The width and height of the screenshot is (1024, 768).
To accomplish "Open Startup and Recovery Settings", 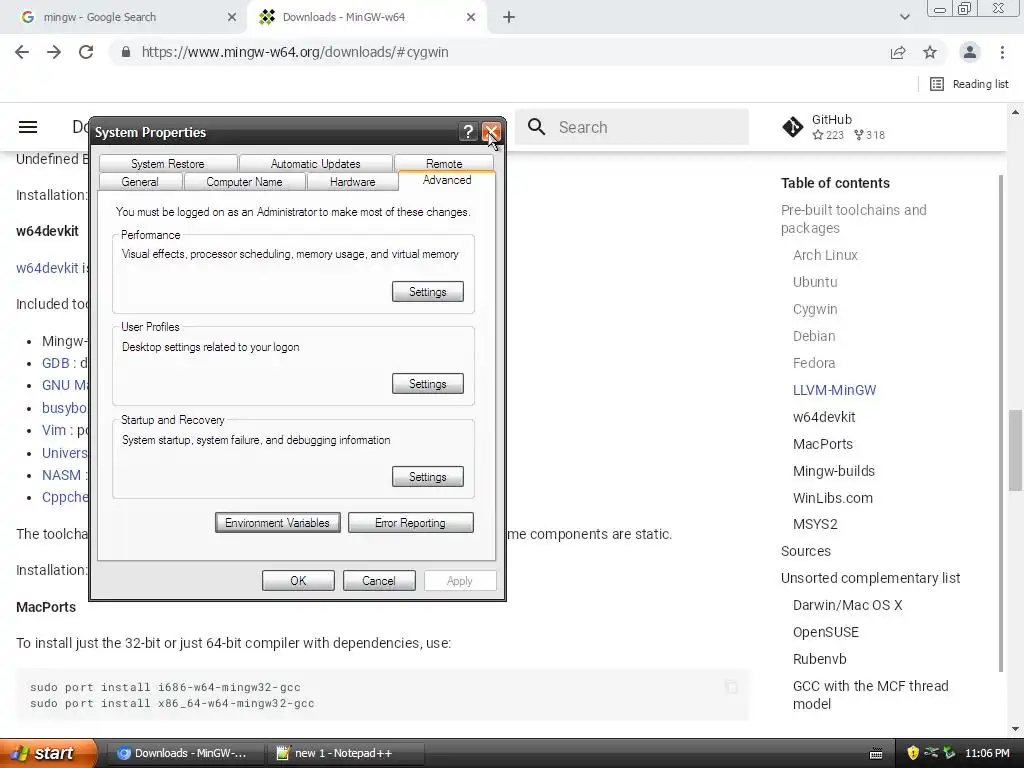I will coord(428,477).
